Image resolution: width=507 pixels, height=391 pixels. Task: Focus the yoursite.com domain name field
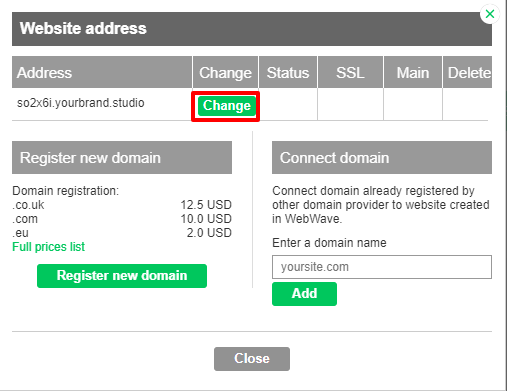pos(382,267)
